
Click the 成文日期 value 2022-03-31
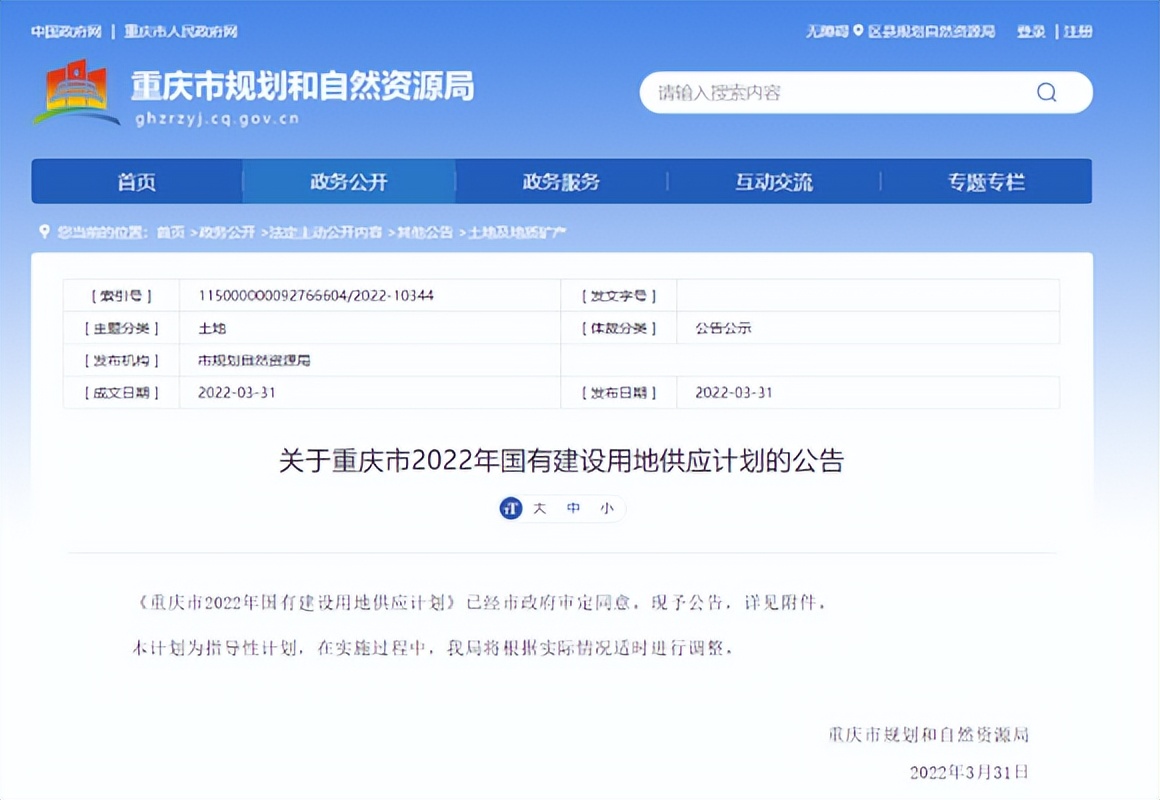tap(237, 392)
